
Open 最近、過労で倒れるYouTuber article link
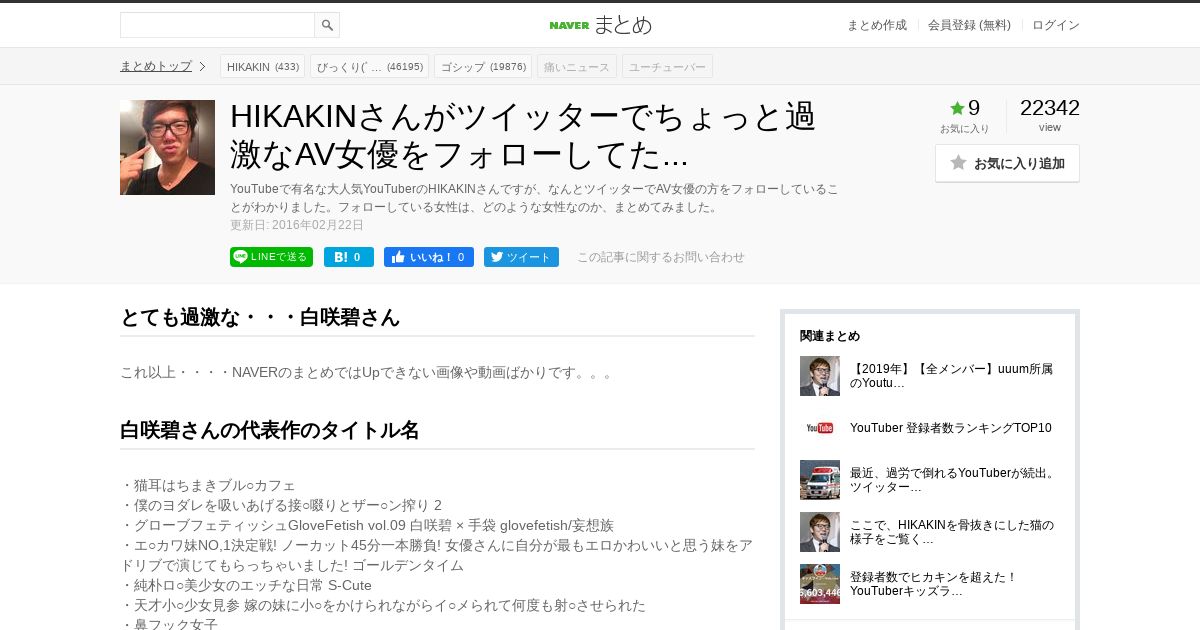(953, 480)
